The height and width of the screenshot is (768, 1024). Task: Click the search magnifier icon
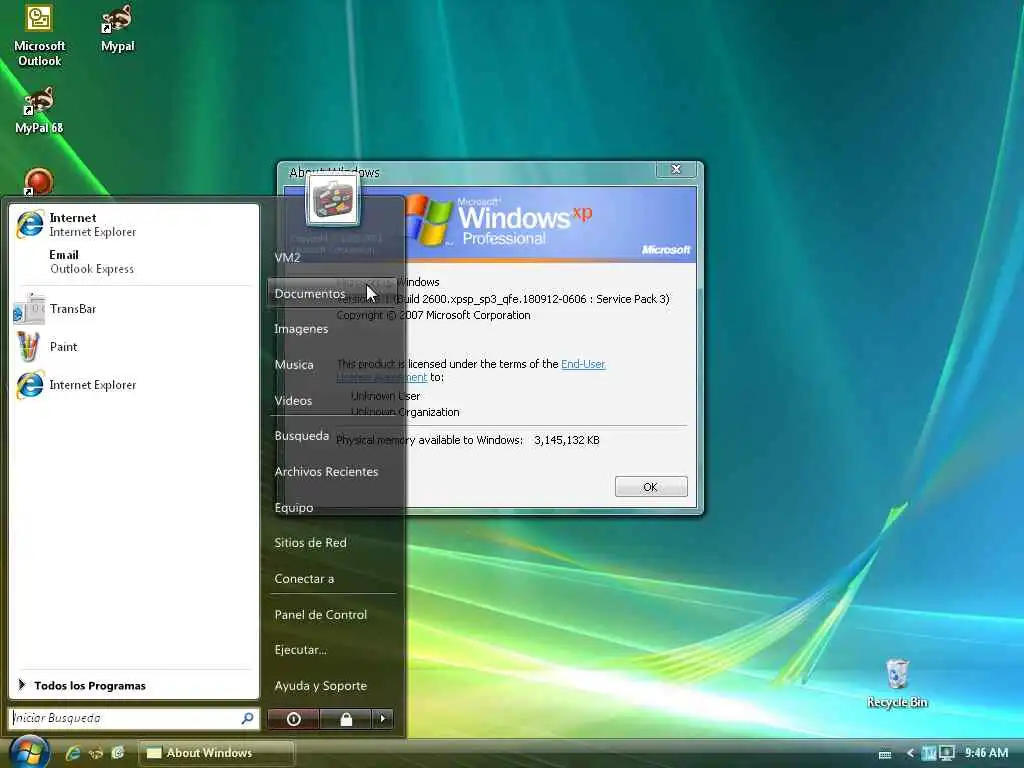[248, 718]
